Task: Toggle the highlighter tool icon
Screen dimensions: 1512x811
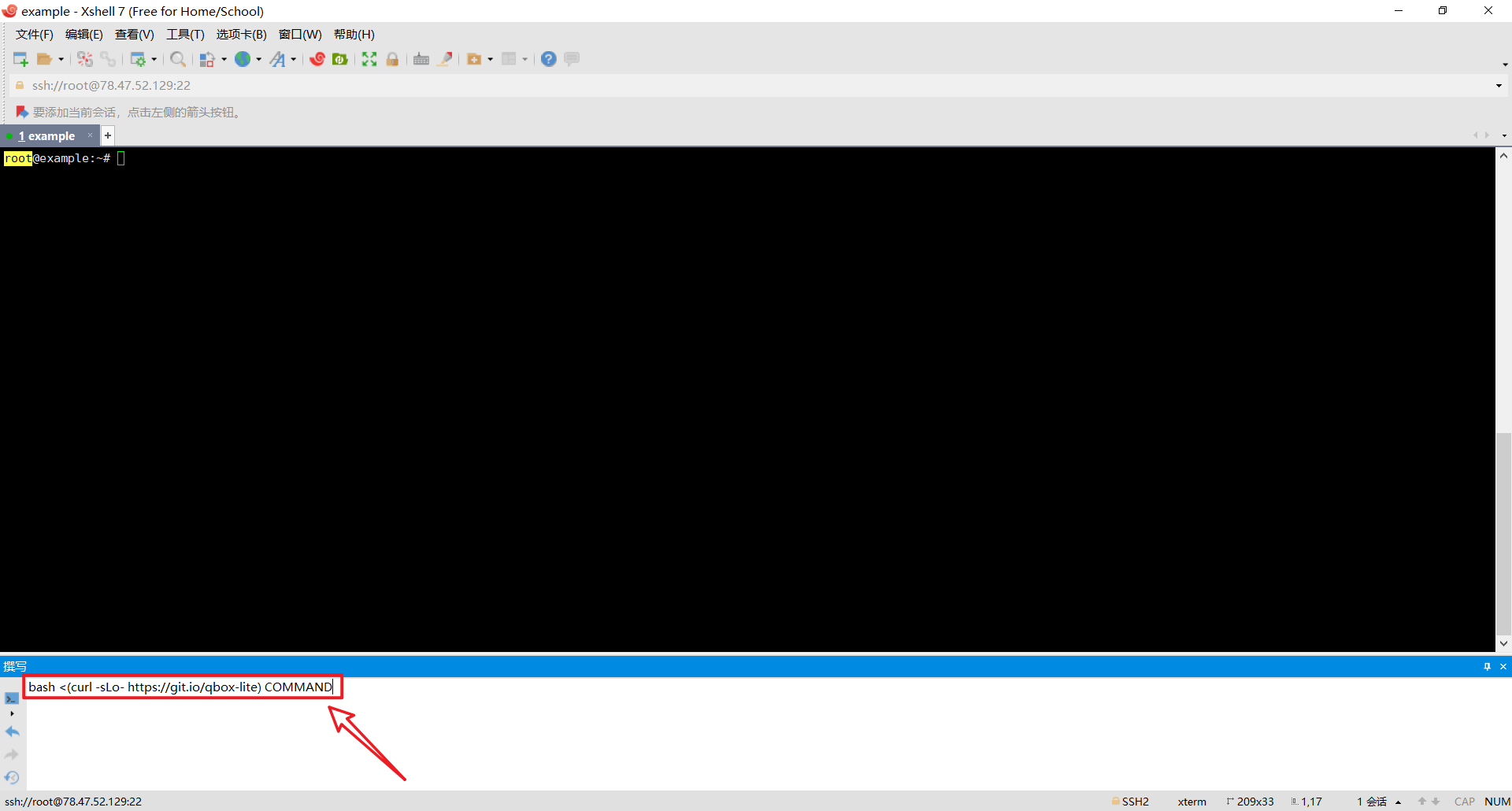Action: coord(445,59)
